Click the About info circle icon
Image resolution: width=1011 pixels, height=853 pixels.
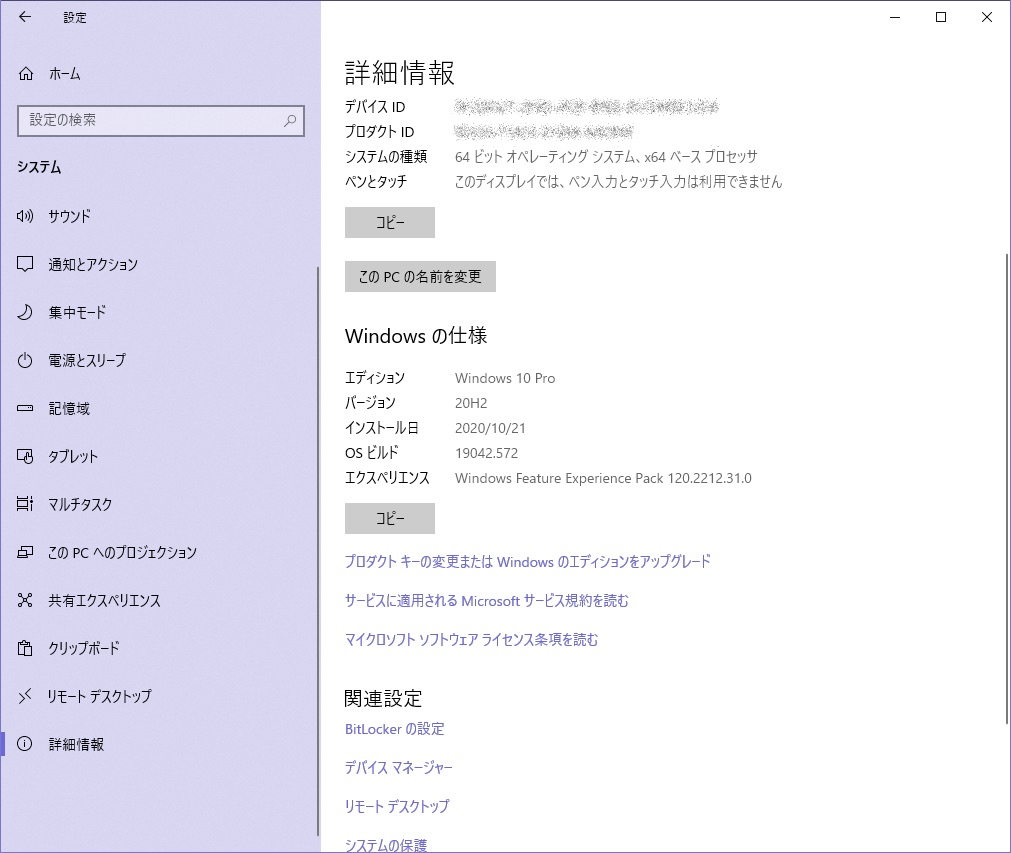(25, 744)
